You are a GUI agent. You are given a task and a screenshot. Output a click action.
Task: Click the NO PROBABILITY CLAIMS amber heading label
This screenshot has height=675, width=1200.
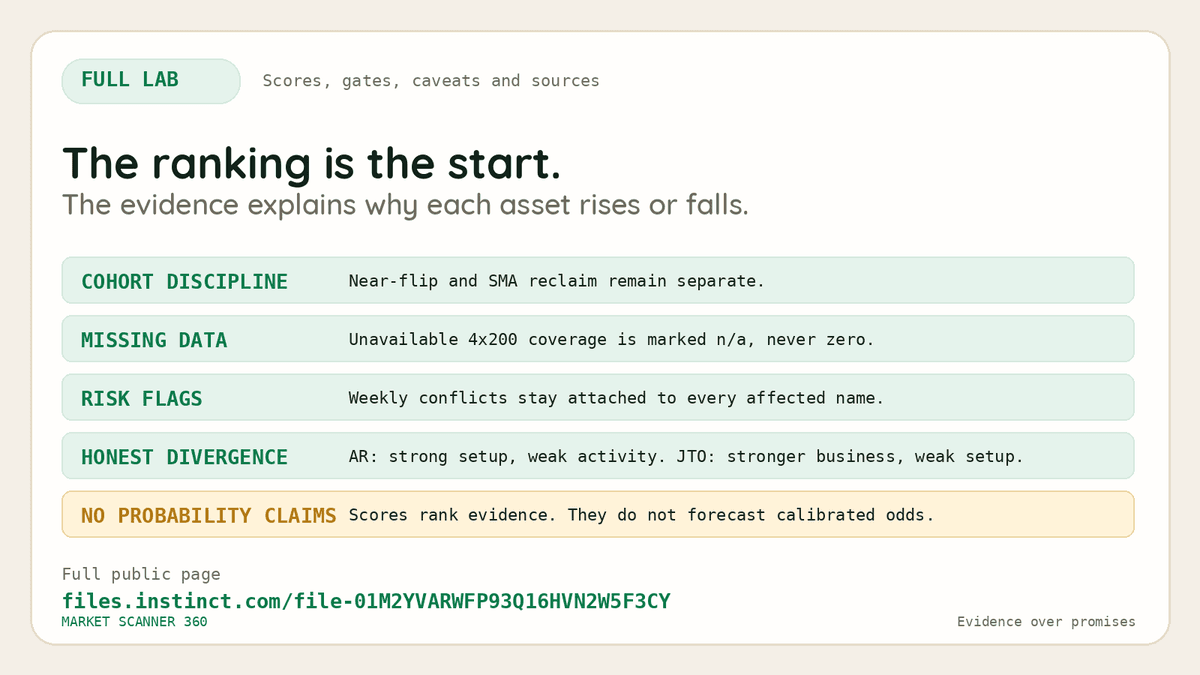pyautogui.click(x=208, y=516)
